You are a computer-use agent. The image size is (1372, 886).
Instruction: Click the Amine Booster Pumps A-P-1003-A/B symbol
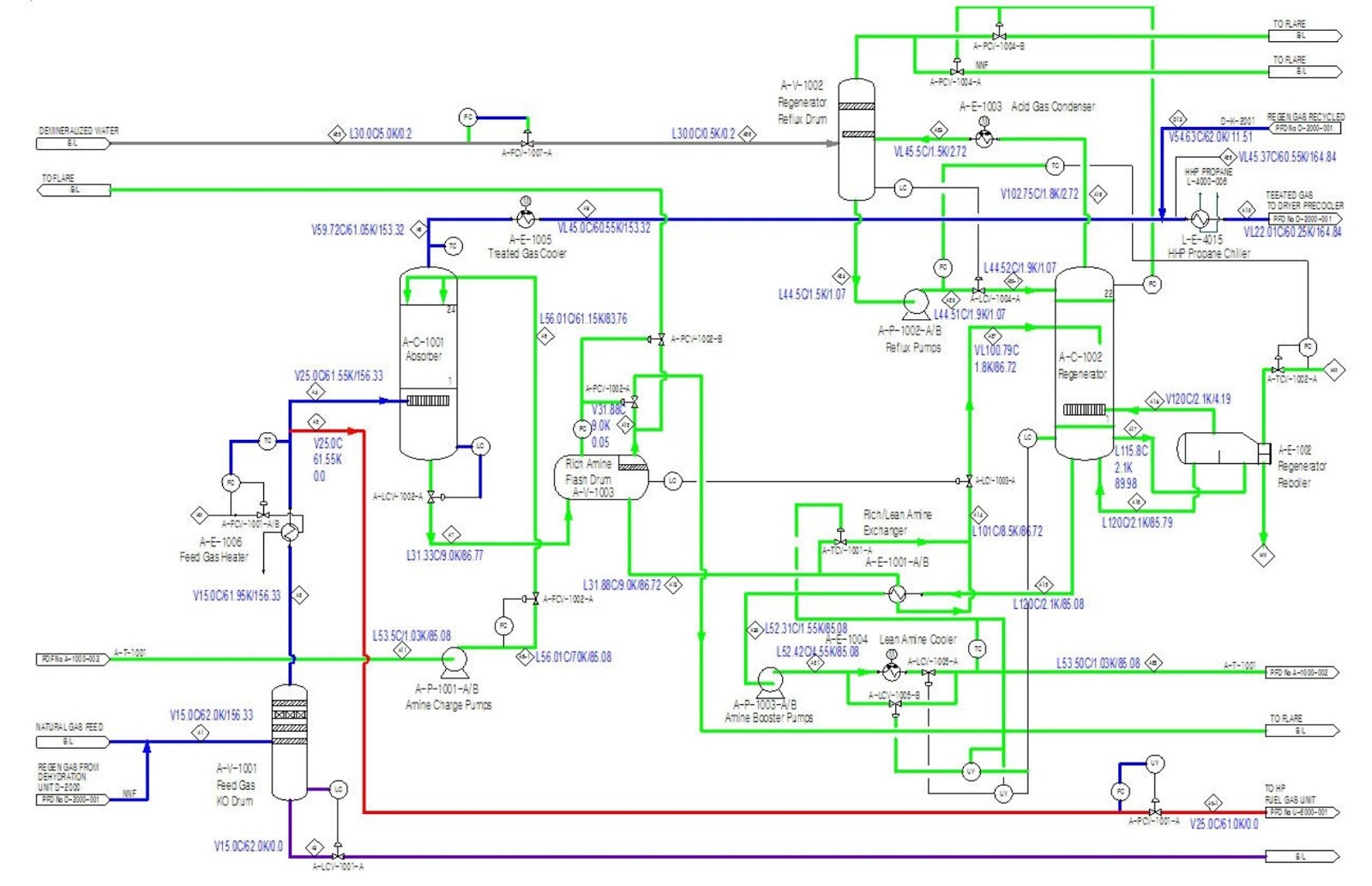[x=769, y=683]
